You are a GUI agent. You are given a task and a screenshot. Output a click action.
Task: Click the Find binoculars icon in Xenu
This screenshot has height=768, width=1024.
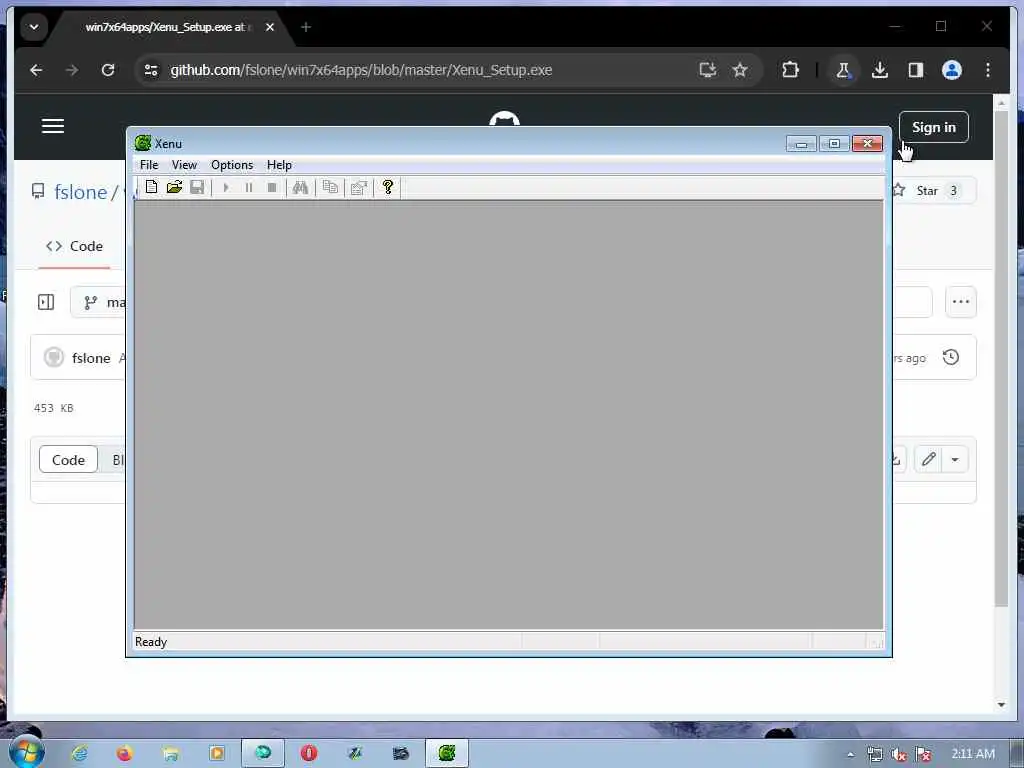[x=300, y=187]
